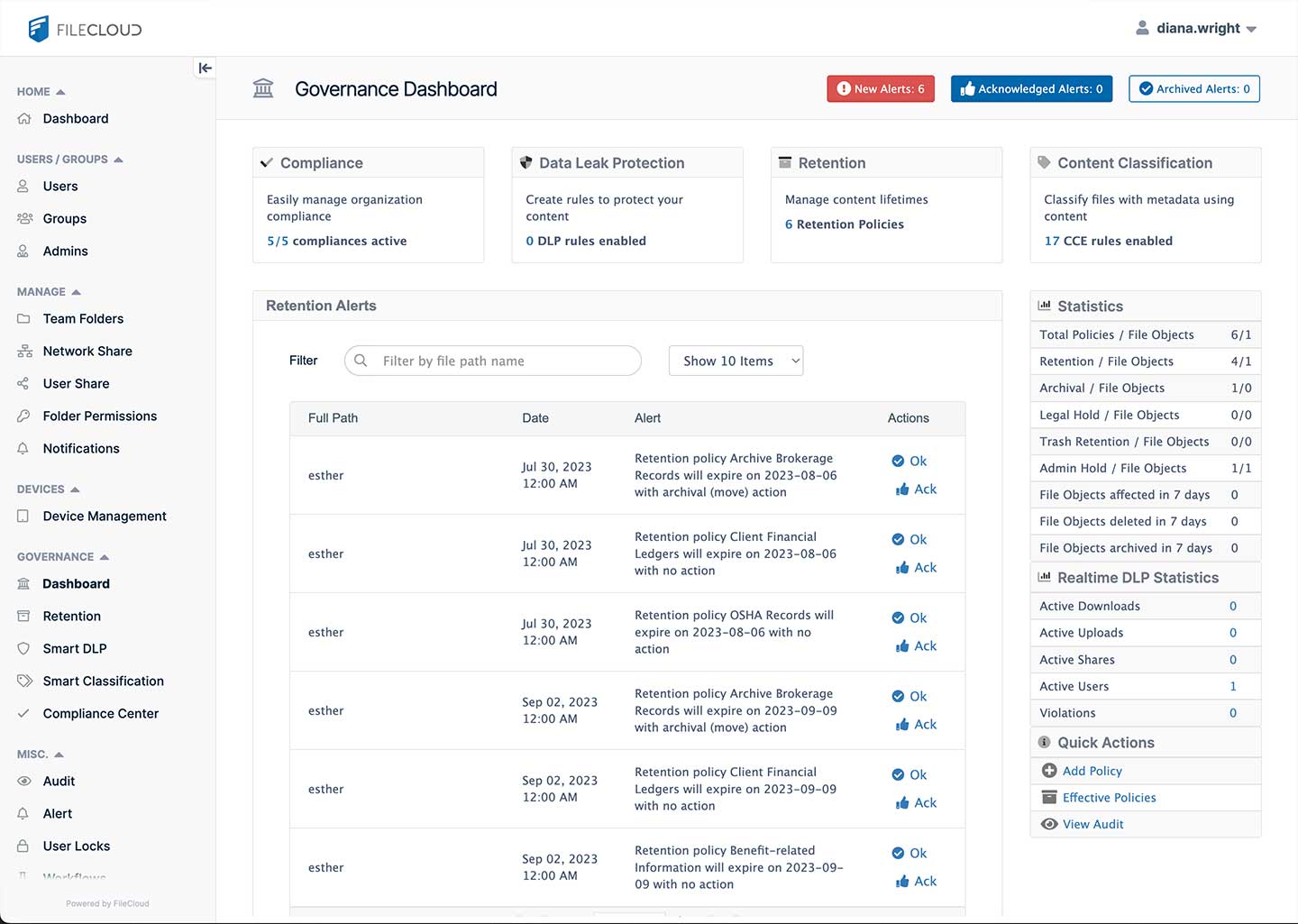1298x924 pixels.
Task: Open Folder Permissions
Action: click(x=99, y=416)
